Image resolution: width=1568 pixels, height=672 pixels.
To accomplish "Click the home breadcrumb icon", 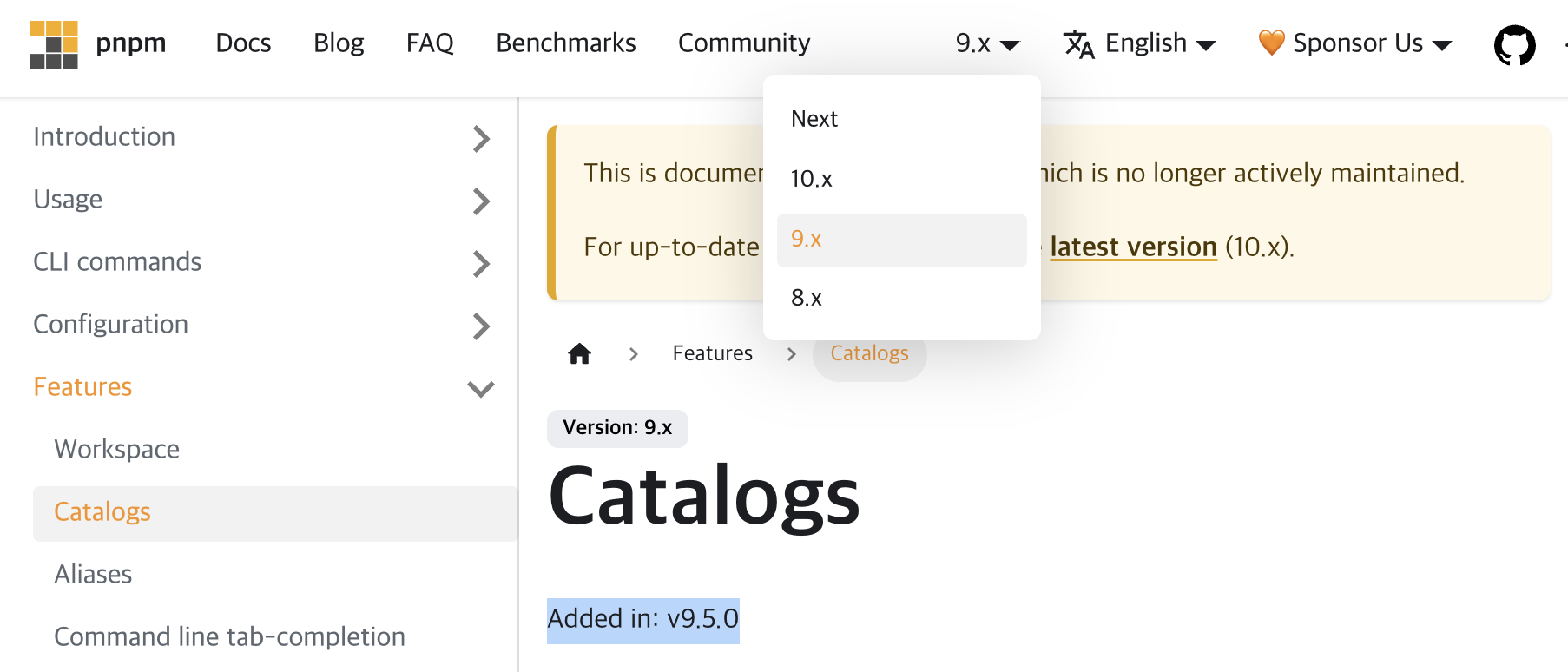I will click(x=579, y=353).
